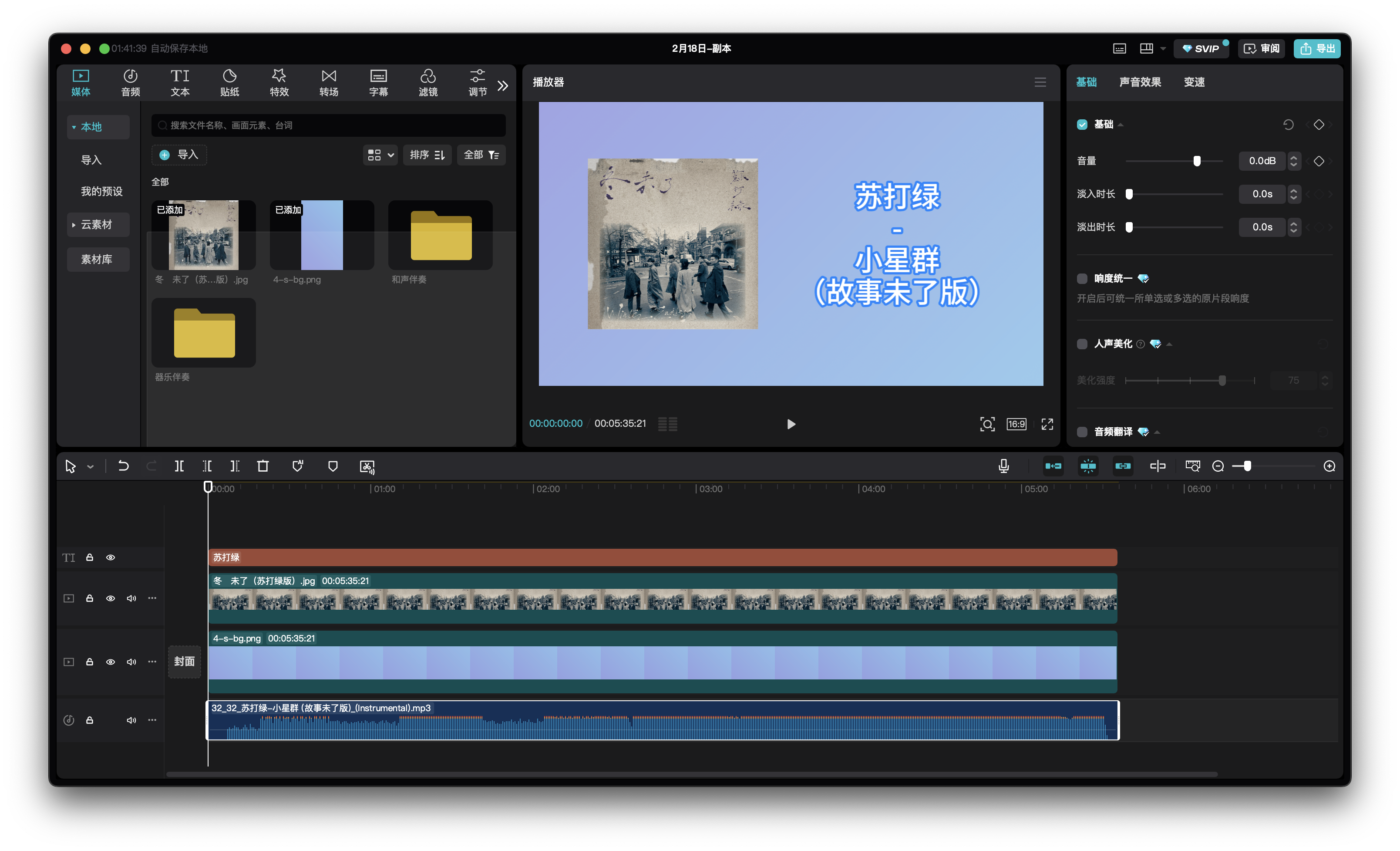Open the player panel hamburger menu
This screenshot has height=851, width=1400.
pos(1040,82)
